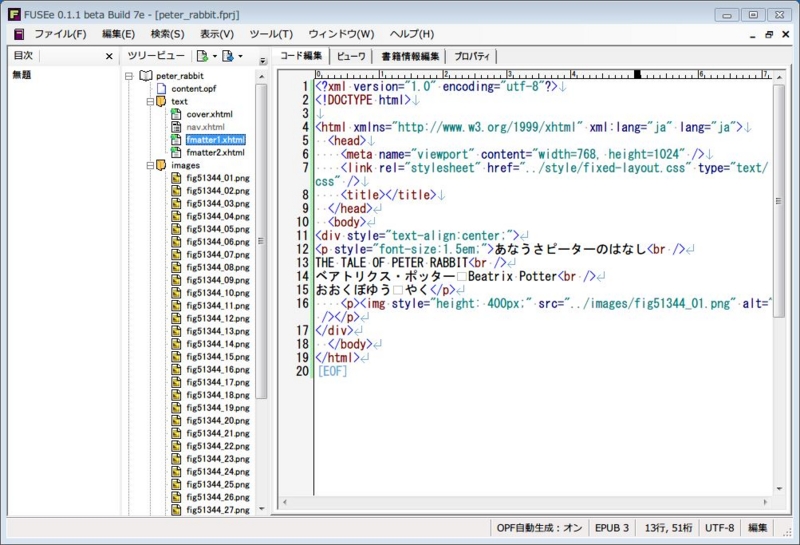Click the code editor vertical scrollbar thumb
This screenshot has height=545, width=800.
click(x=779, y=201)
